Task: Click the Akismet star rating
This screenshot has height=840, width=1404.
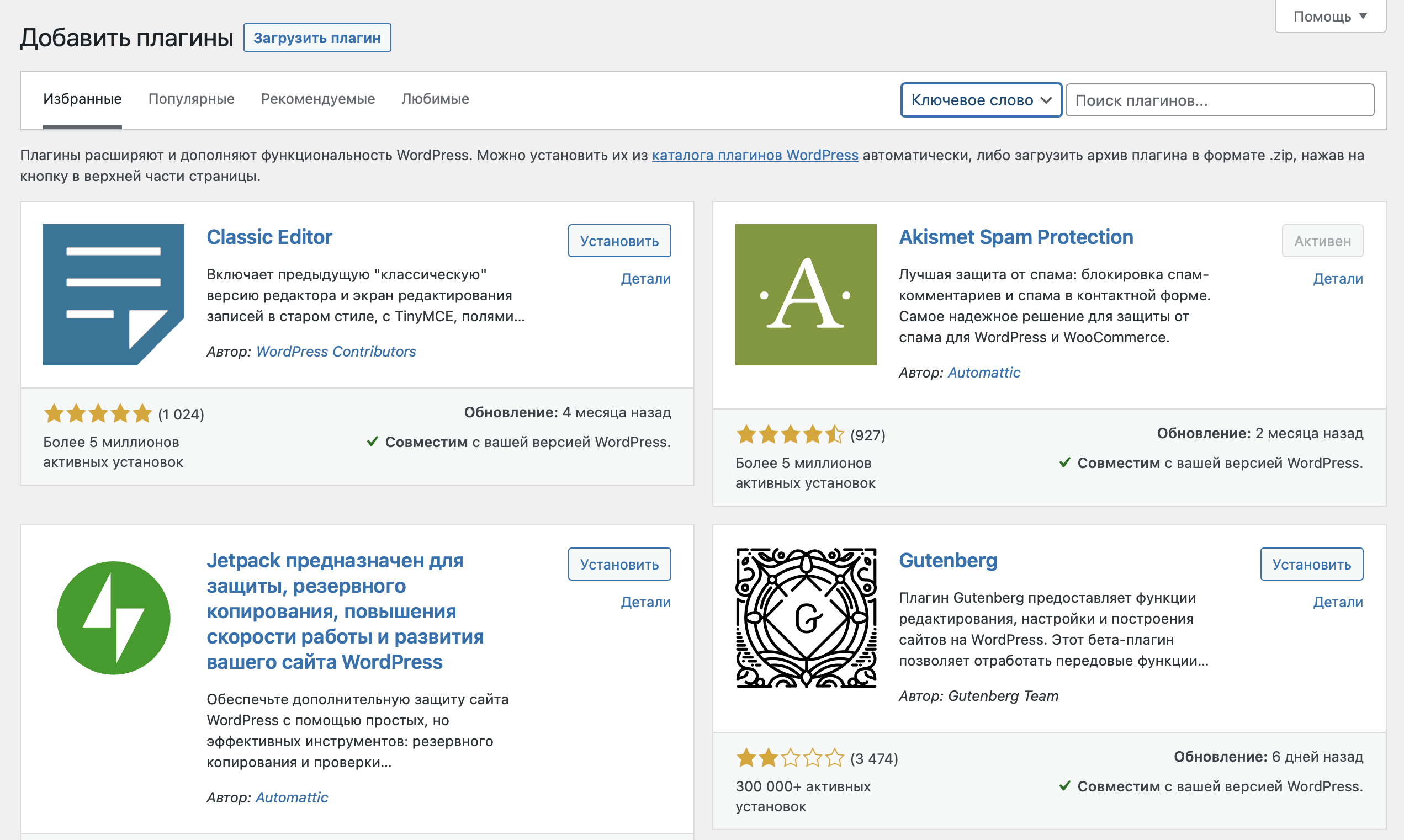Action: pyautogui.click(x=790, y=435)
